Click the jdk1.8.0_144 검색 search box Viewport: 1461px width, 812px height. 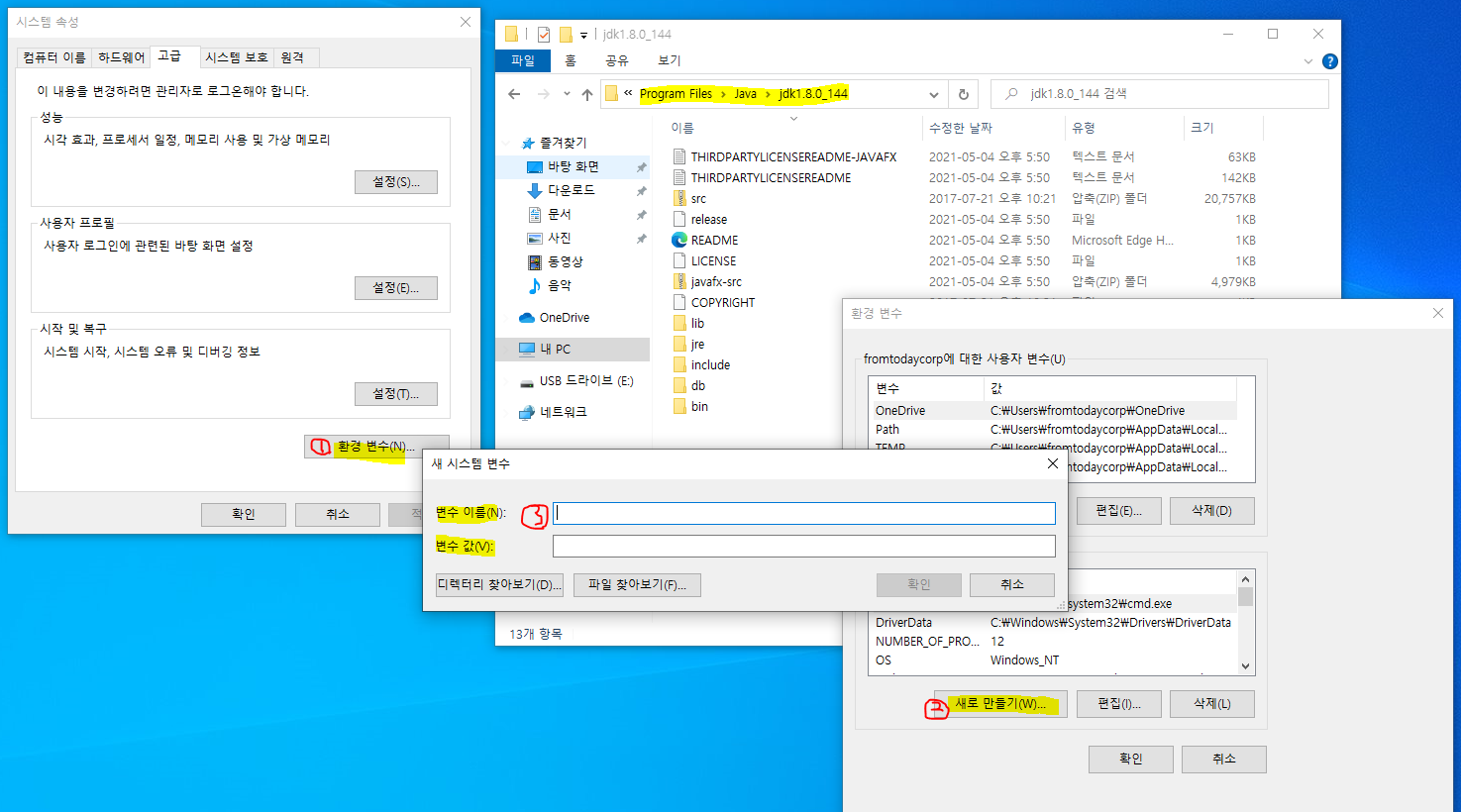pos(1160,94)
